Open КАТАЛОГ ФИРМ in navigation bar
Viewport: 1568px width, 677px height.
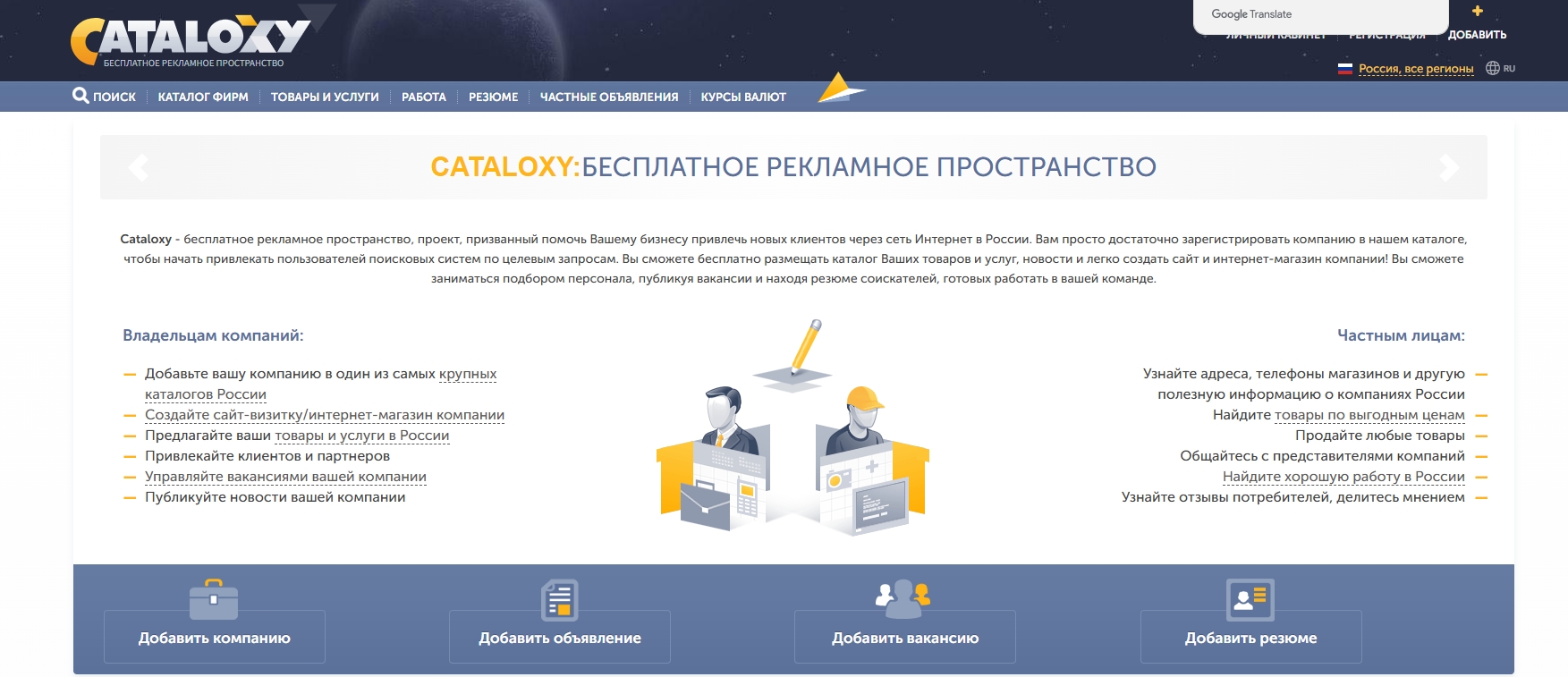[x=203, y=97]
